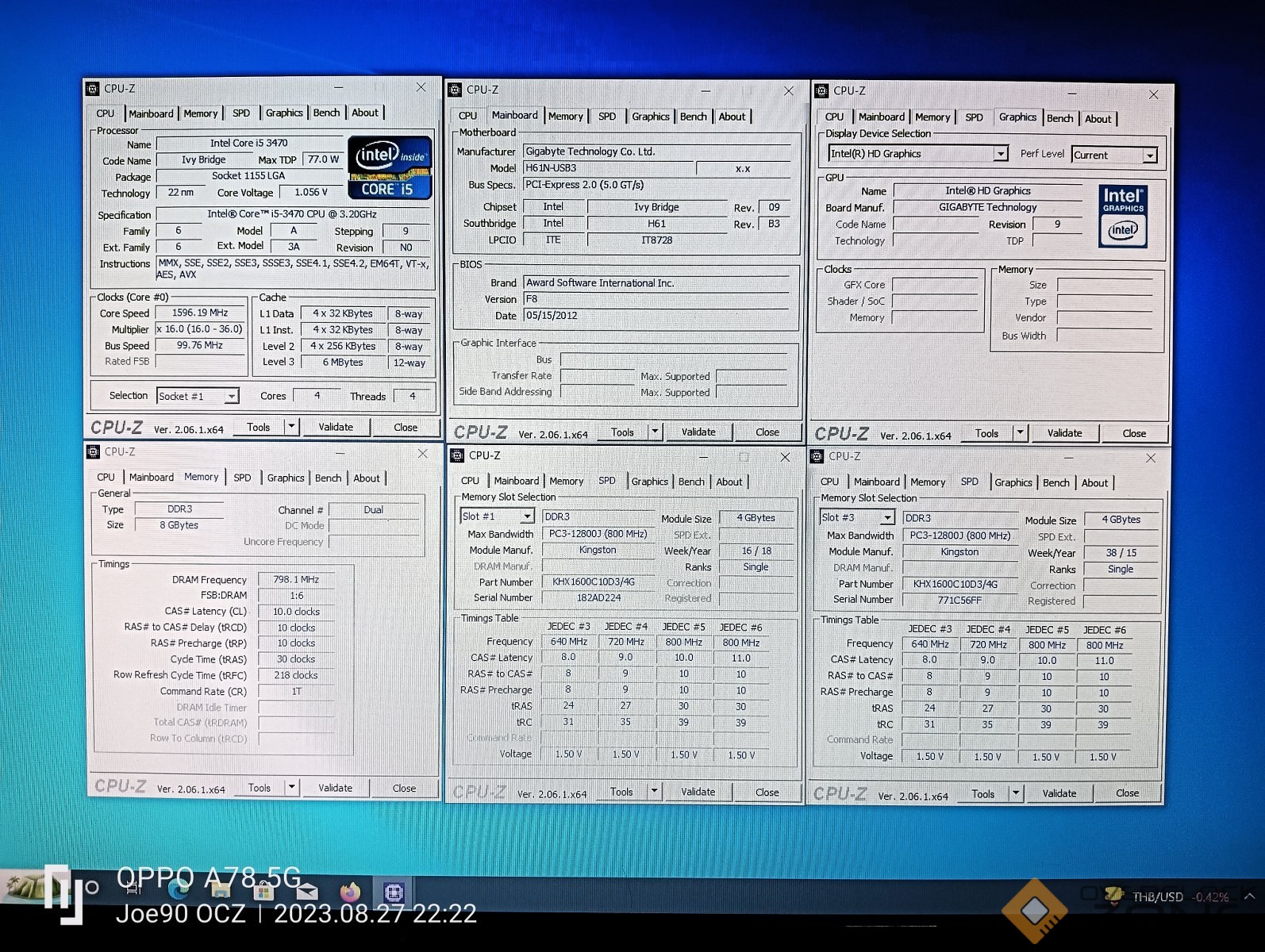
Task: Expand Tools arrow in the Slot #1 window
Action: click(655, 791)
